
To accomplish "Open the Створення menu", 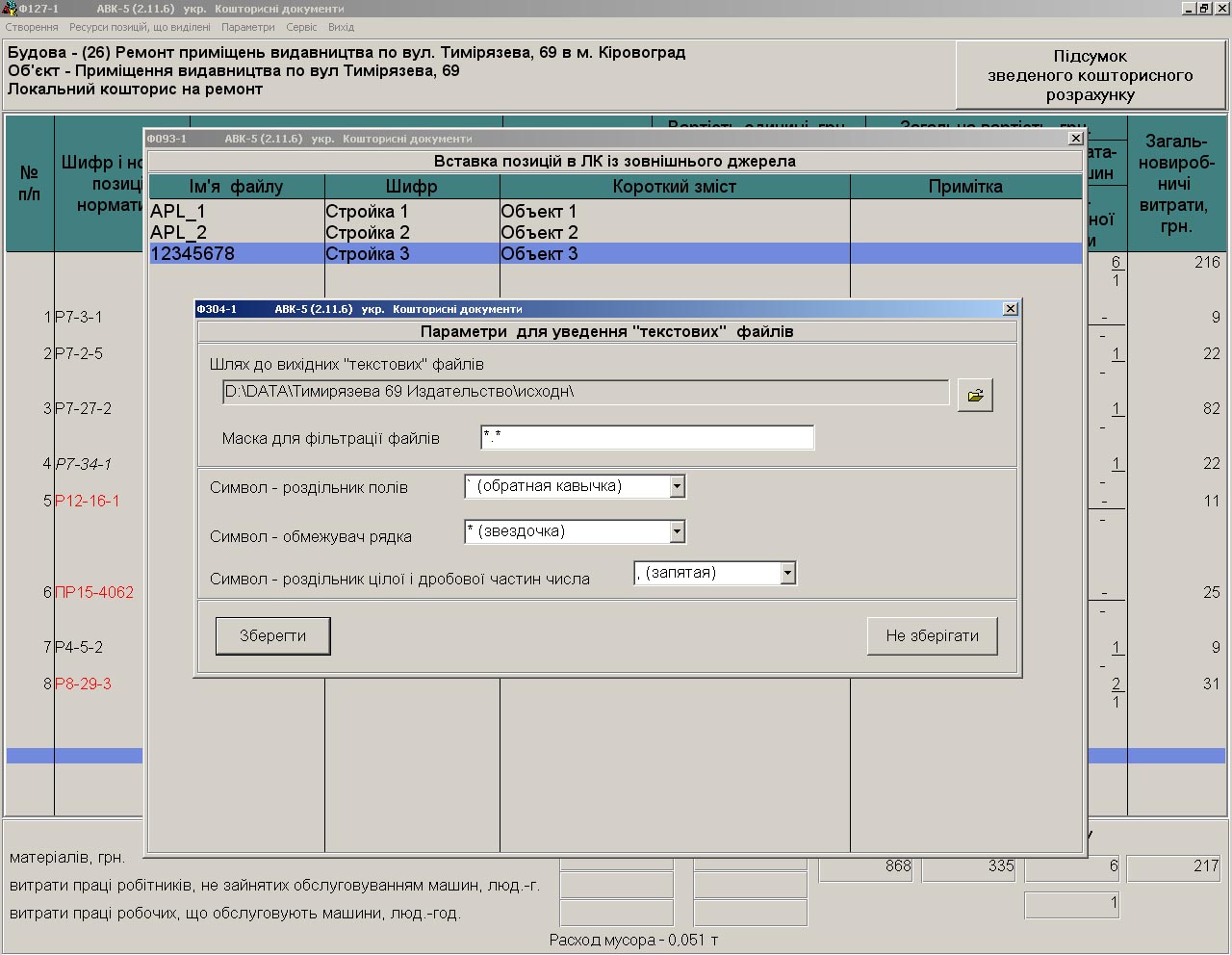I will click(32, 27).
